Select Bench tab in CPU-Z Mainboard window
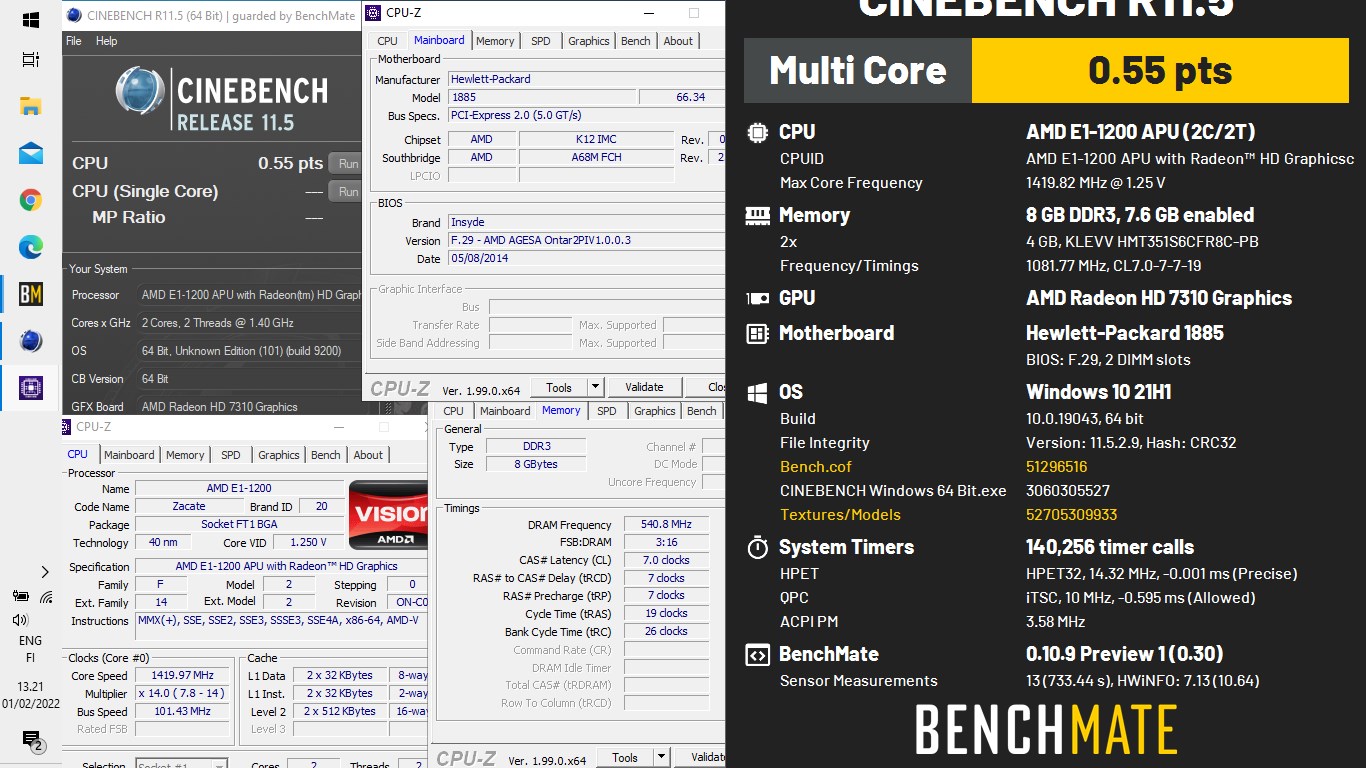This screenshot has height=768, width=1366. pos(636,41)
